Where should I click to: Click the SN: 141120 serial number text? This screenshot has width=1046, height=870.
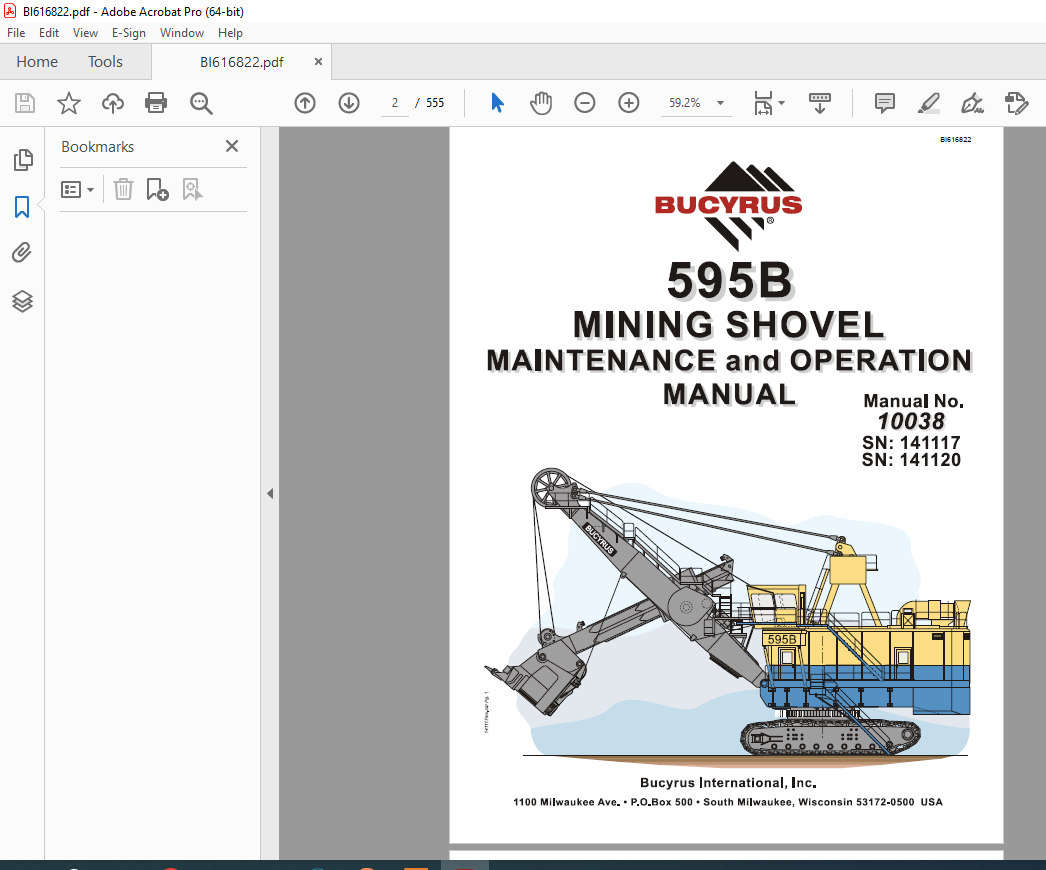pos(911,460)
